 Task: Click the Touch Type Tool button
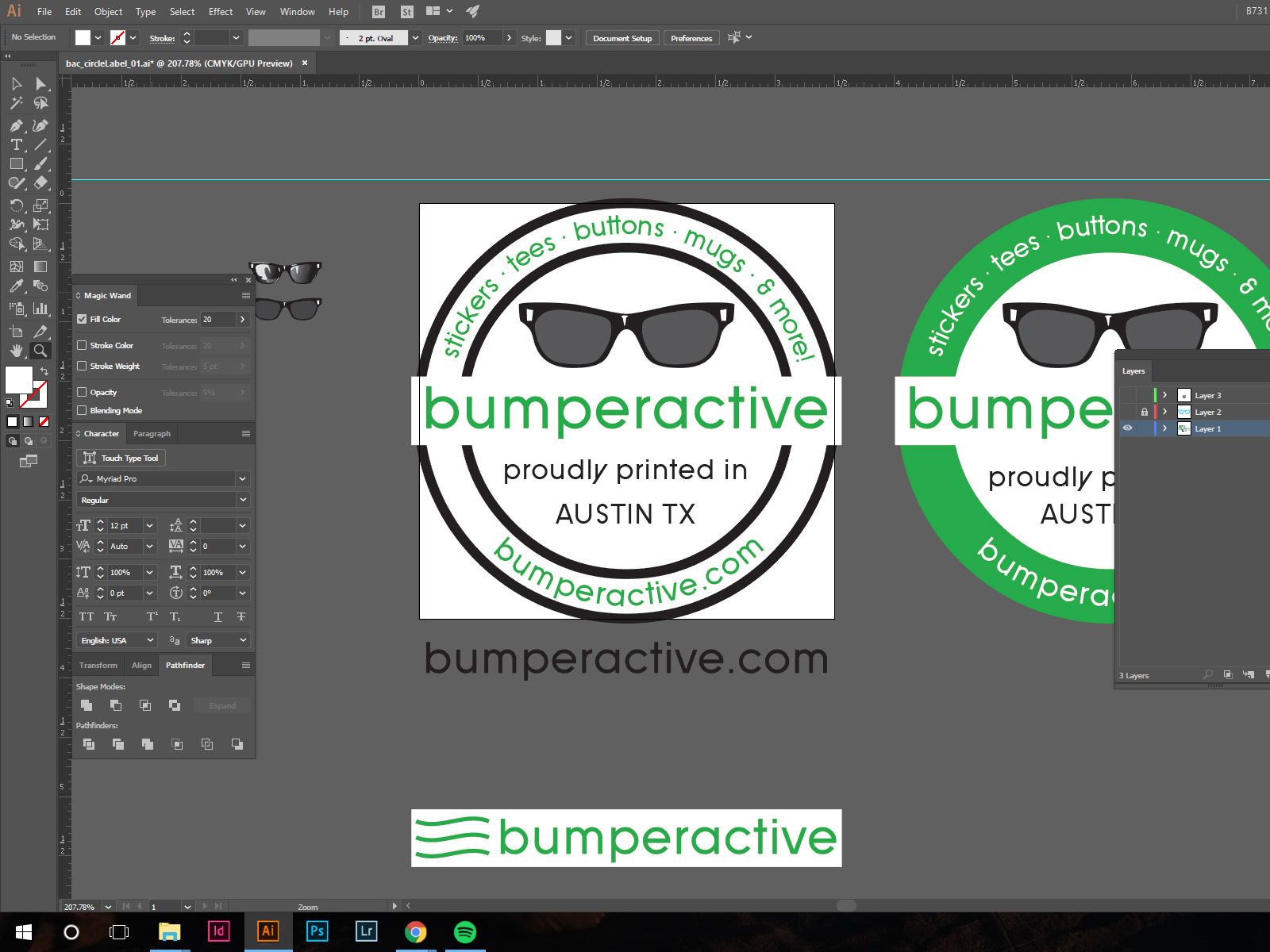[121, 458]
